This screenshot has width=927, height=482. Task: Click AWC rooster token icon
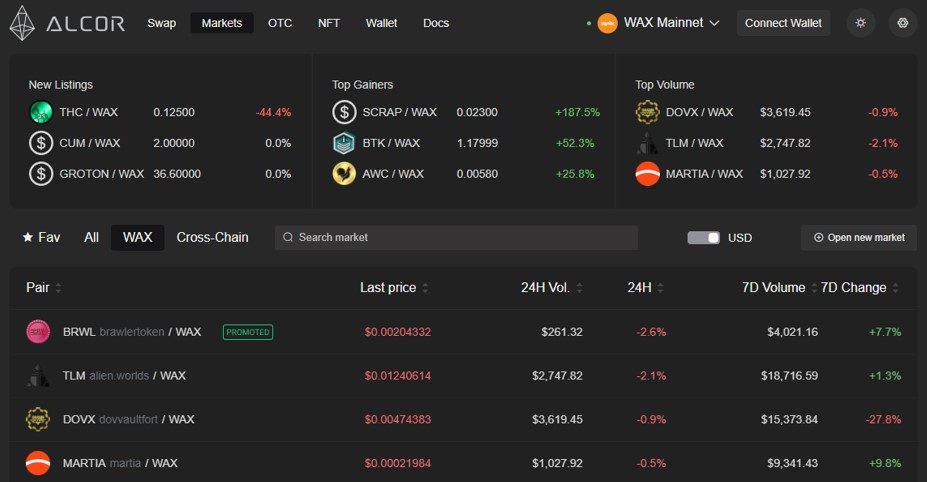click(x=344, y=174)
